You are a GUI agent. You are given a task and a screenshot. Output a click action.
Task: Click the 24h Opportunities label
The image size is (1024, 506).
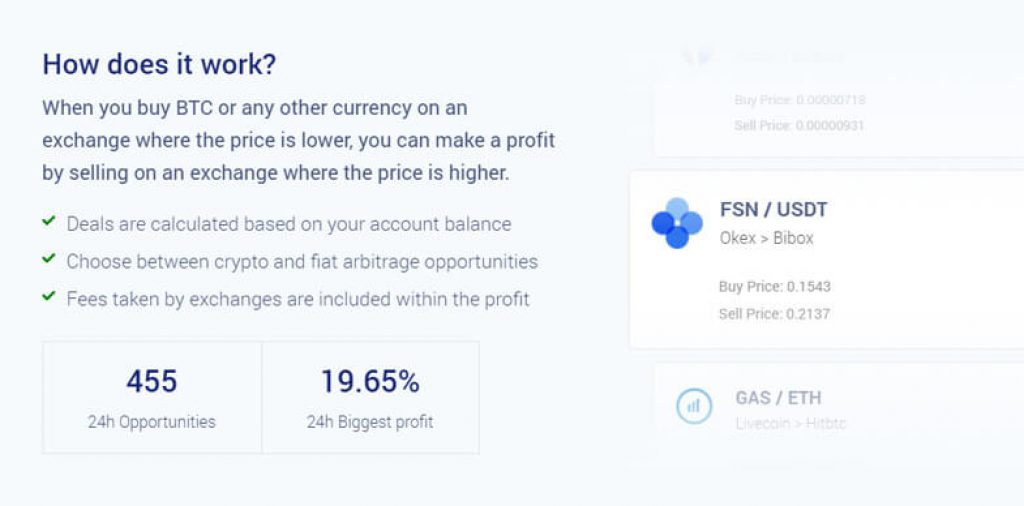[152, 422]
